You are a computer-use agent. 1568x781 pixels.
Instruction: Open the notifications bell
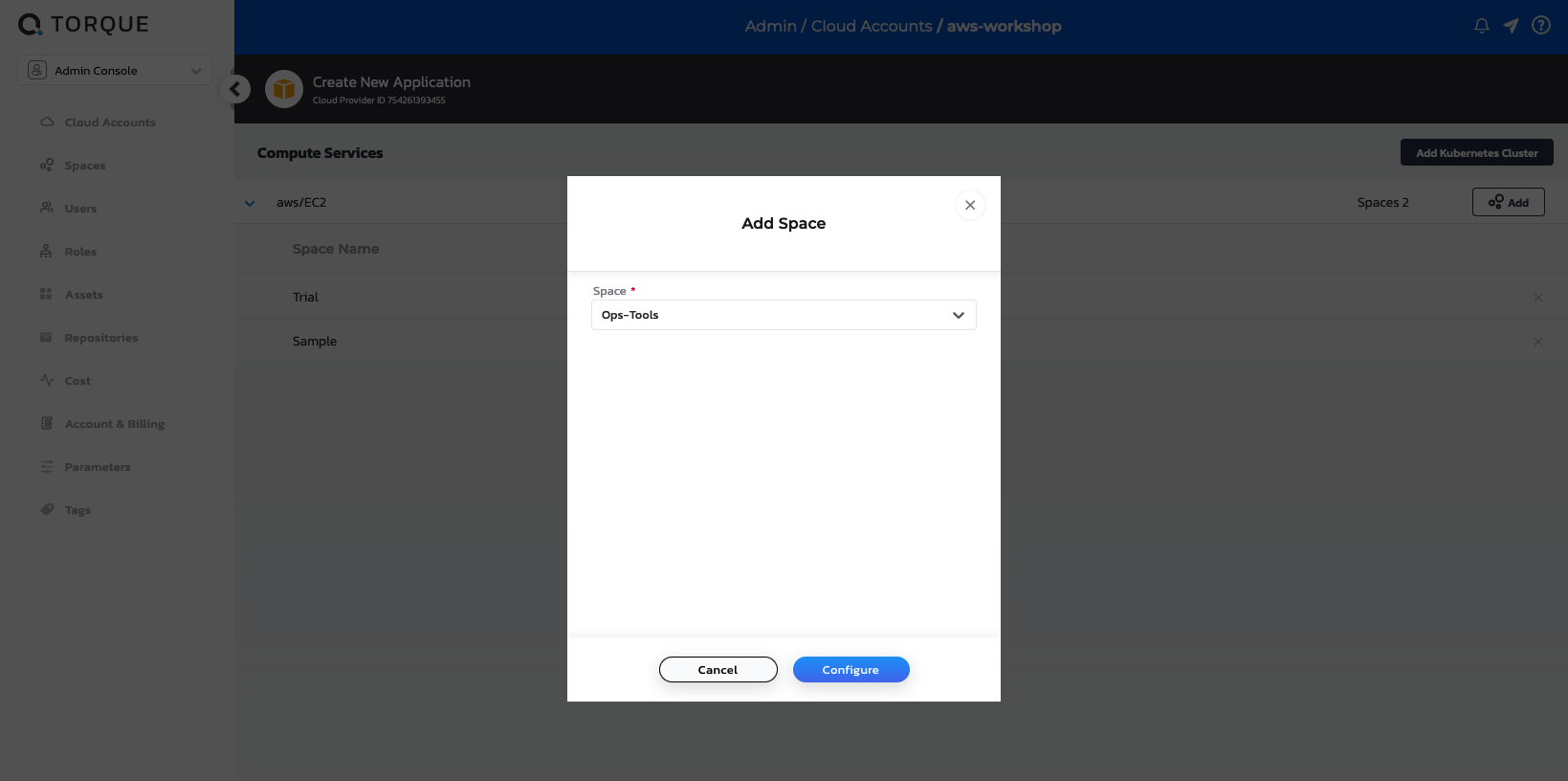pos(1482,26)
